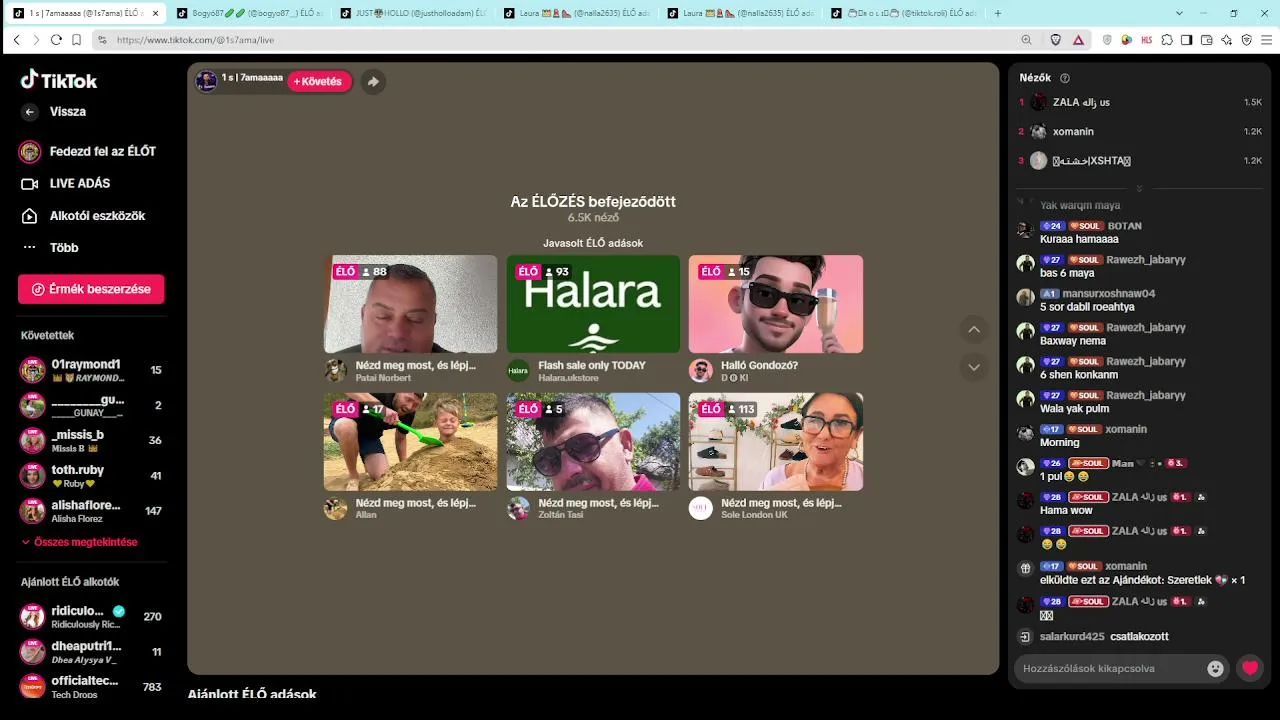The image size is (1280, 720).
Task: Go to previous live with up chevron
Action: (x=974, y=329)
